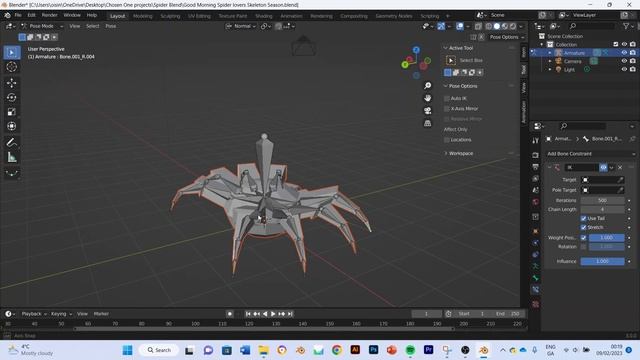Switch to the Sculpting workspace tab
640x360 pixels.
click(170, 16)
